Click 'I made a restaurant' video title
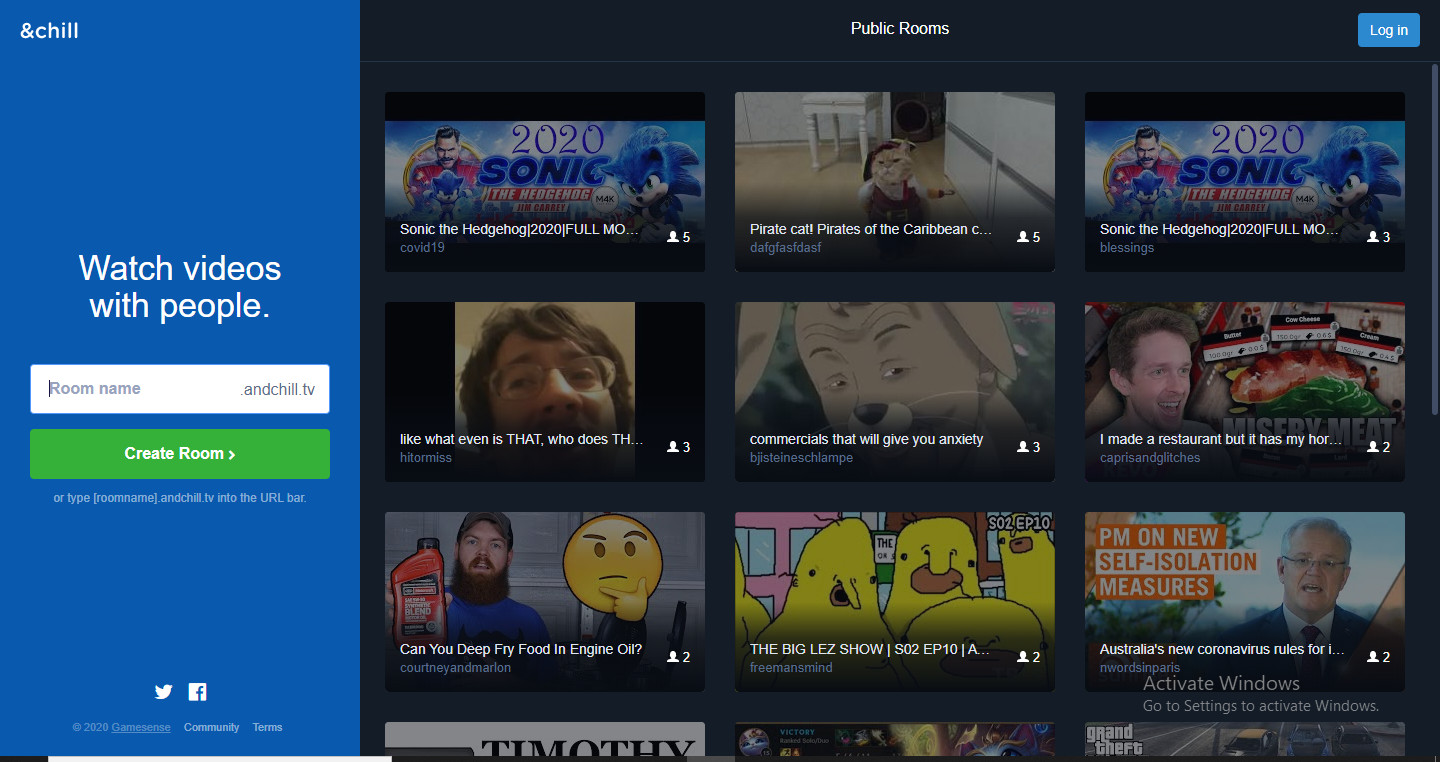This screenshot has width=1440, height=762. (x=1220, y=439)
